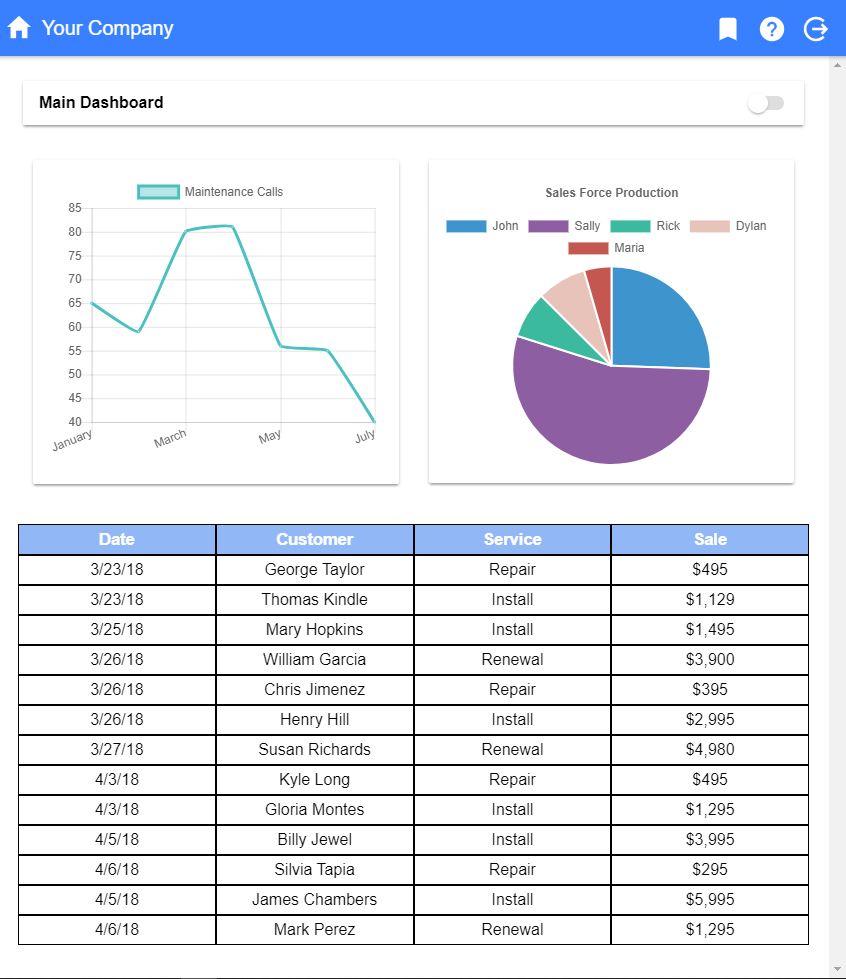The width and height of the screenshot is (846, 979).
Task: Open the bookmark icon in the header
Action: pos(728,28)
